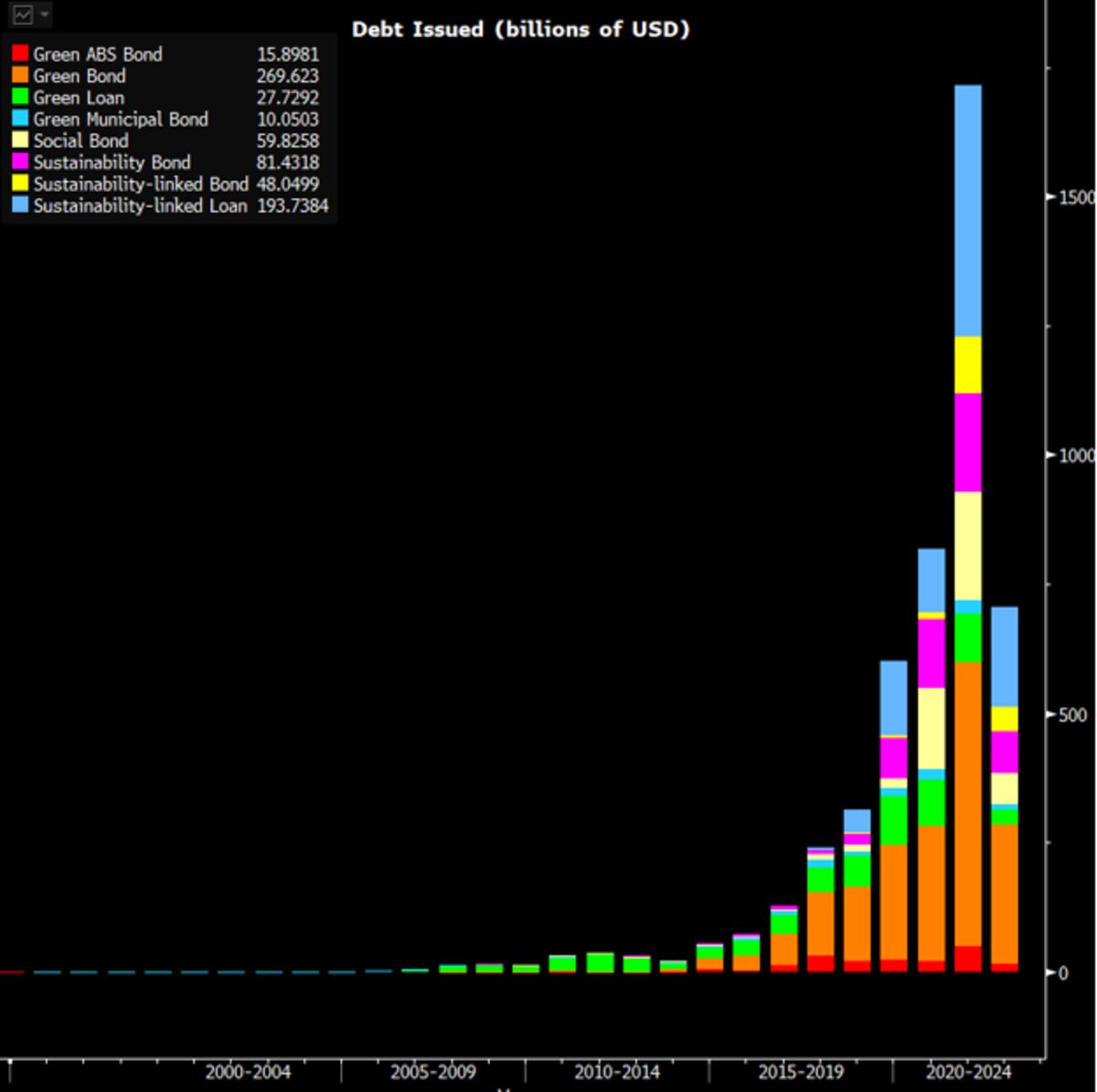Click the red Green ABS Bond swatch
The height and width of the screenshot is (1092, 1097).
pyautogui.click(x=20, y=55)
